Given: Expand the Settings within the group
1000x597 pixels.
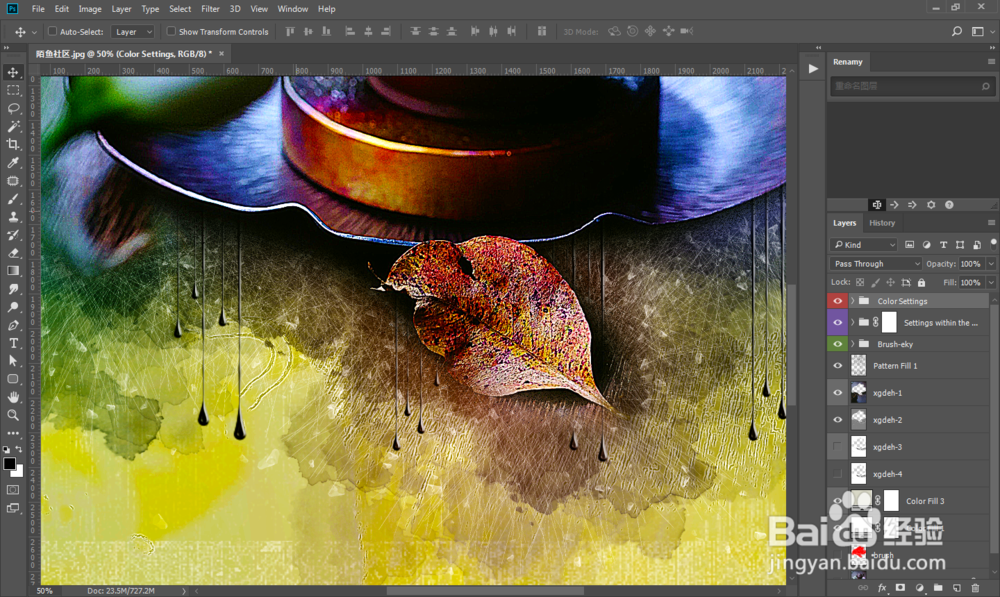Looking at the screenshot, I should pyautogui.click(x=853, y=323).
